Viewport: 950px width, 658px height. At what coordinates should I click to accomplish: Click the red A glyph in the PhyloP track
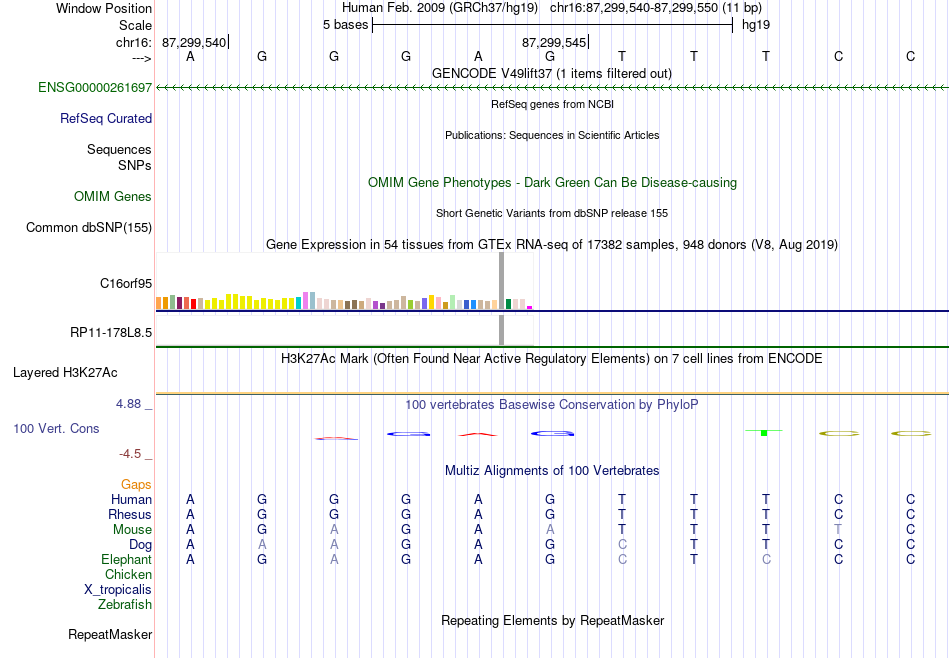478,434
